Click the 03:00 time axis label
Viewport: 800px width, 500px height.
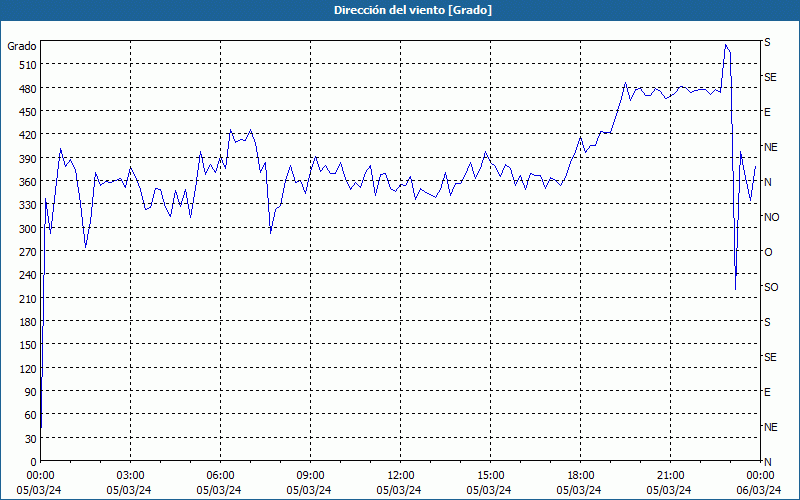point(130,476)
